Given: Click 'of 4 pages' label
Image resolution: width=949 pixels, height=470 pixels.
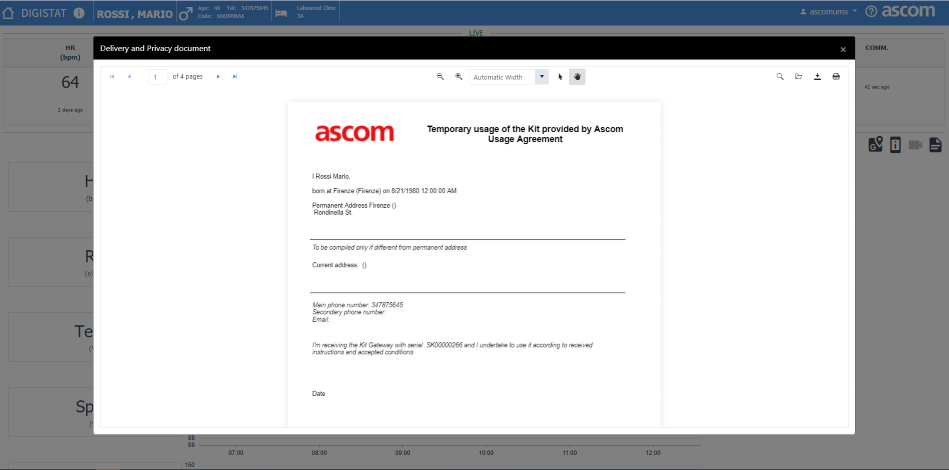Looking at the screenshot, I should pos(188,77).
